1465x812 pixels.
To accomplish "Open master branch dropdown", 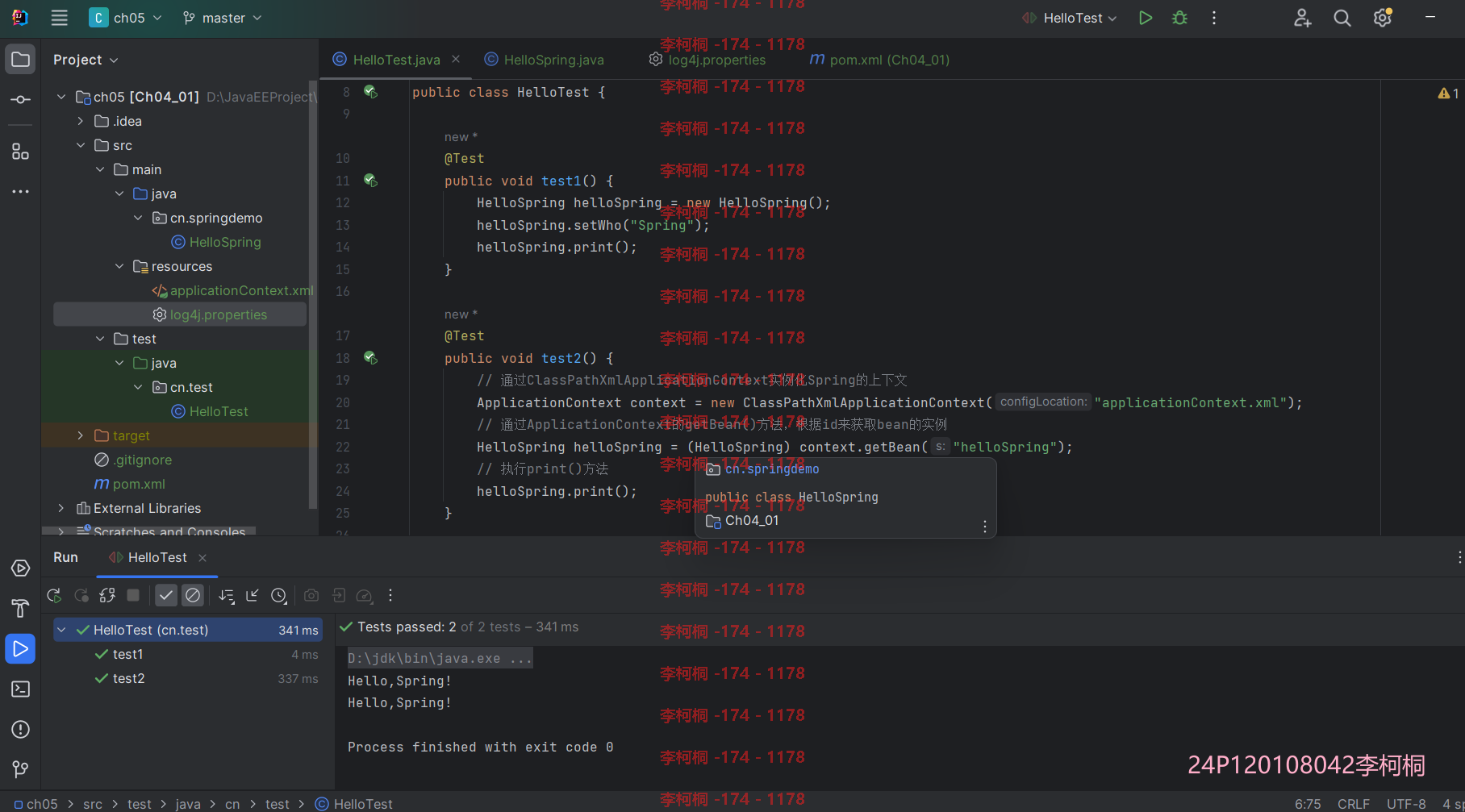I will (223, 18).
